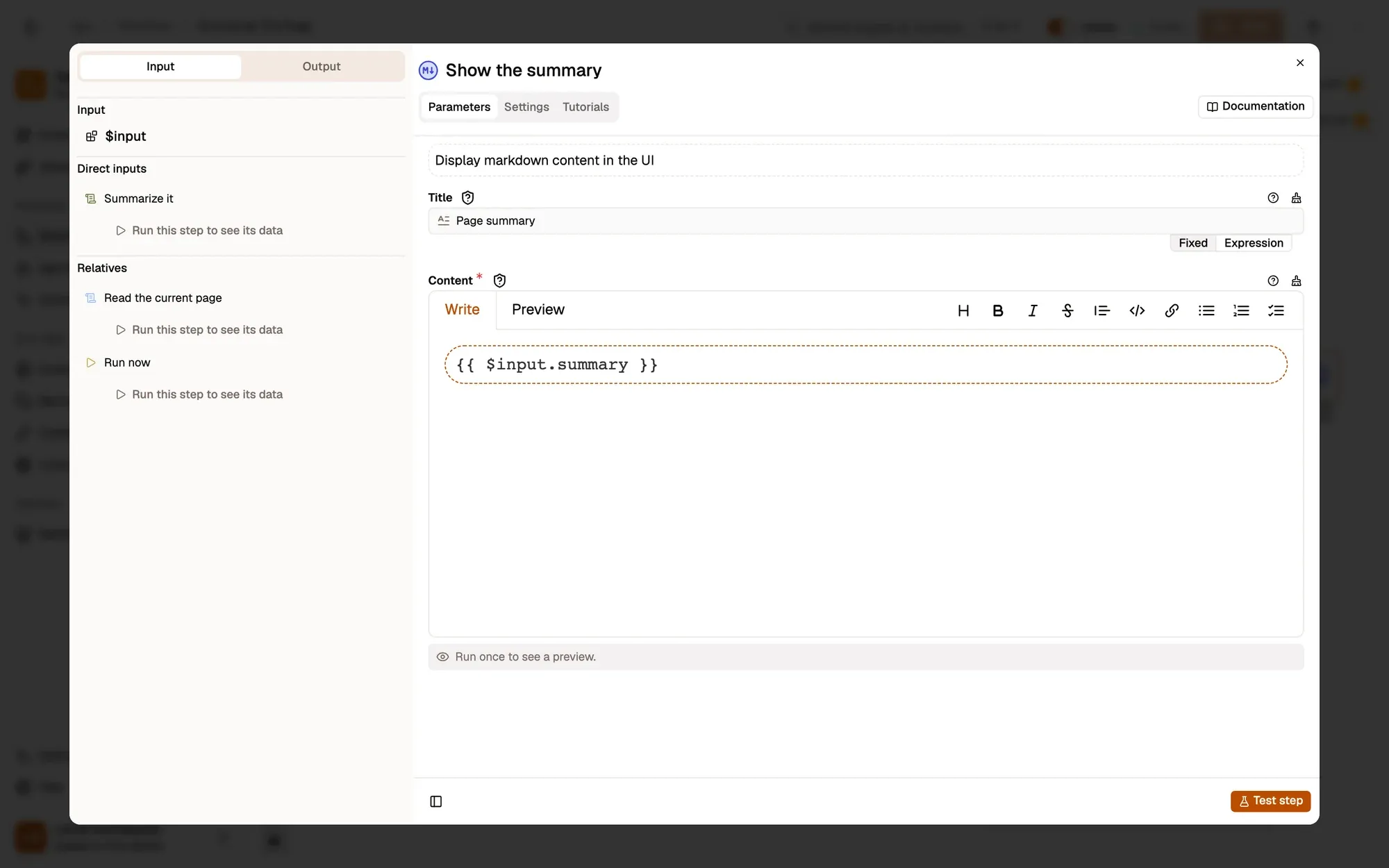
Task: Open the Settings tab
Action: 526,107
